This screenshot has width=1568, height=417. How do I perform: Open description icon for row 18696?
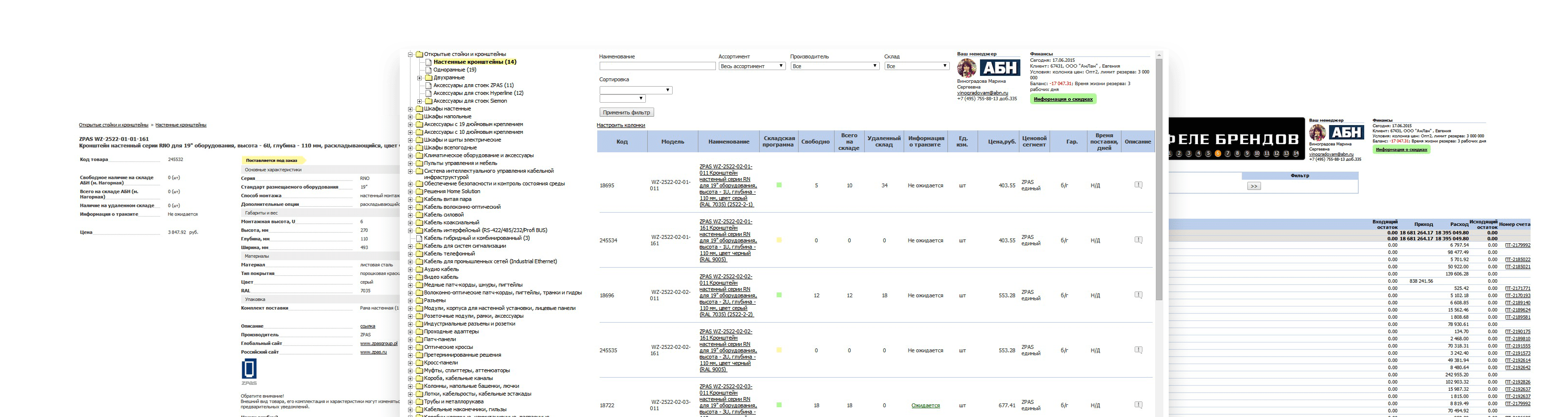tap(1138, 295)
